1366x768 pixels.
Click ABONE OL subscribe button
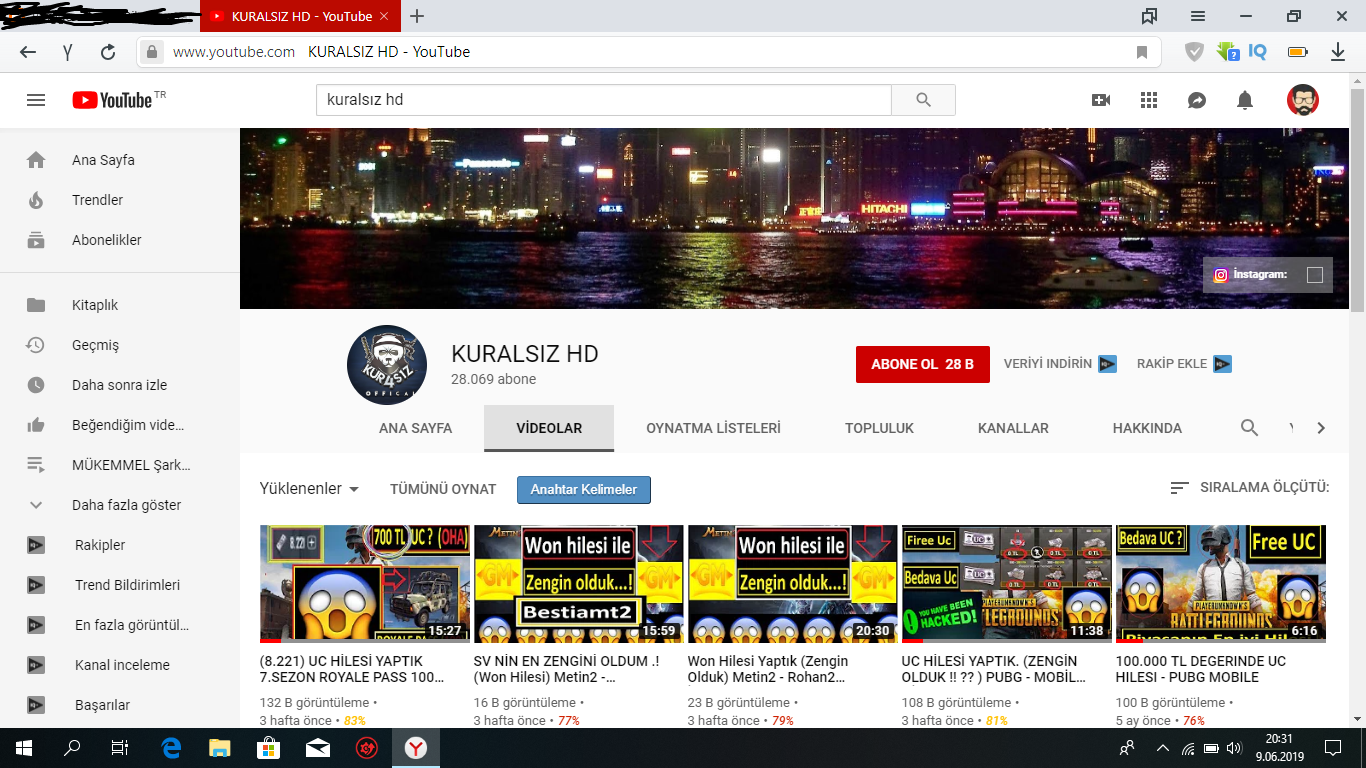click(x=922, y=364)
